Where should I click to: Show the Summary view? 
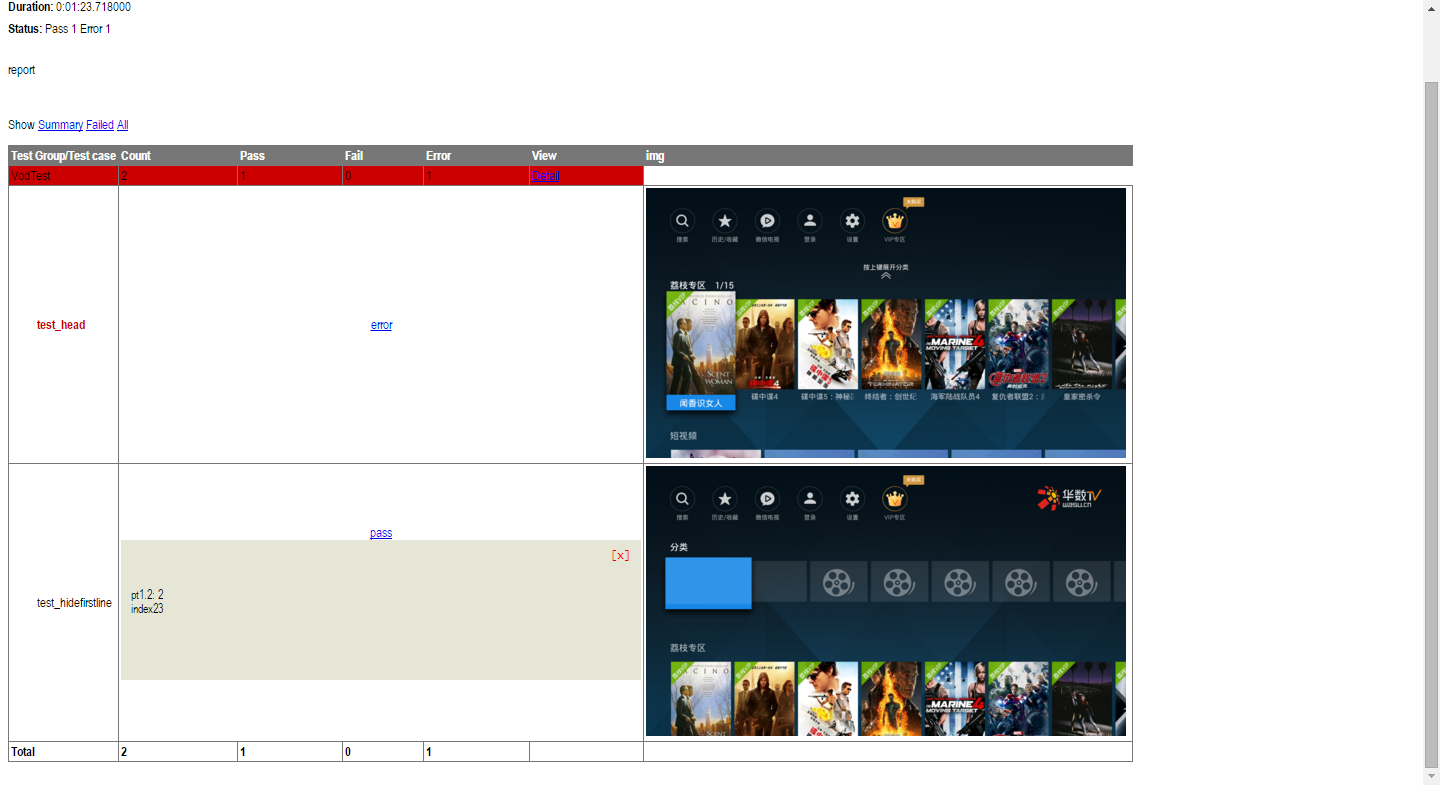pos(60,125)
